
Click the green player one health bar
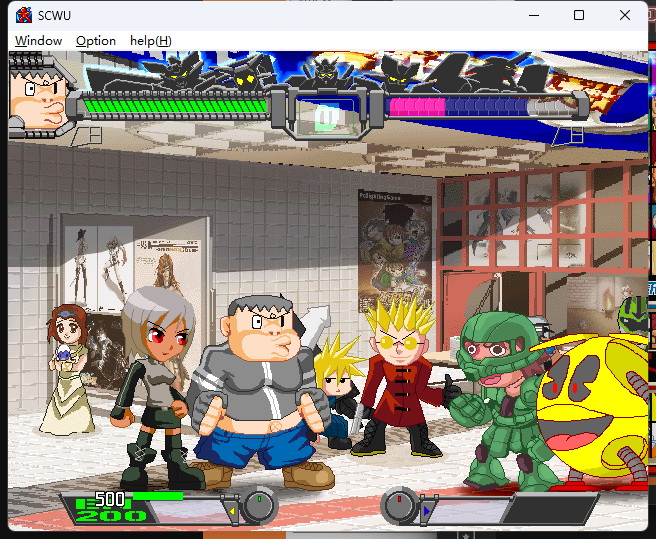point(174,107)
